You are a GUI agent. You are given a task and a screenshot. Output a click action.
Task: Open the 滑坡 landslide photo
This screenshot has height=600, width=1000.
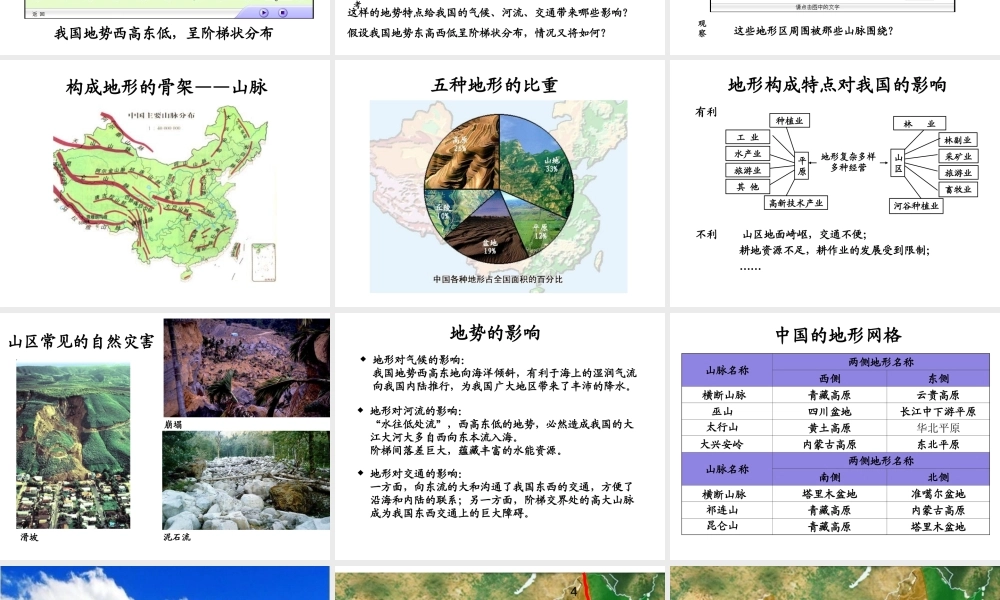pos(73,445)
